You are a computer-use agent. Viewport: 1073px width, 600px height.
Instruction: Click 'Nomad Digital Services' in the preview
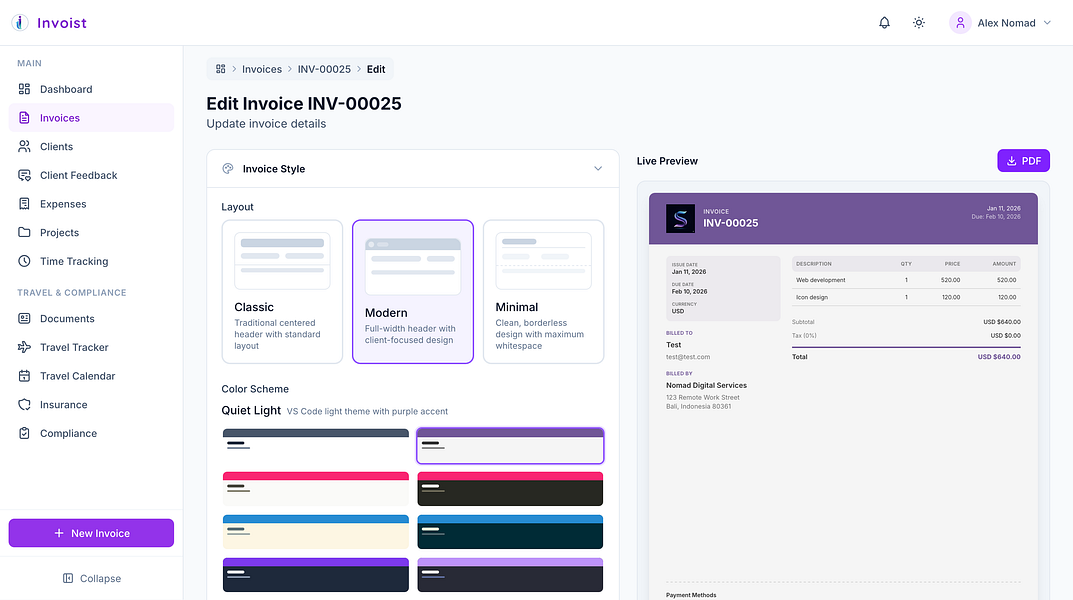706,385
